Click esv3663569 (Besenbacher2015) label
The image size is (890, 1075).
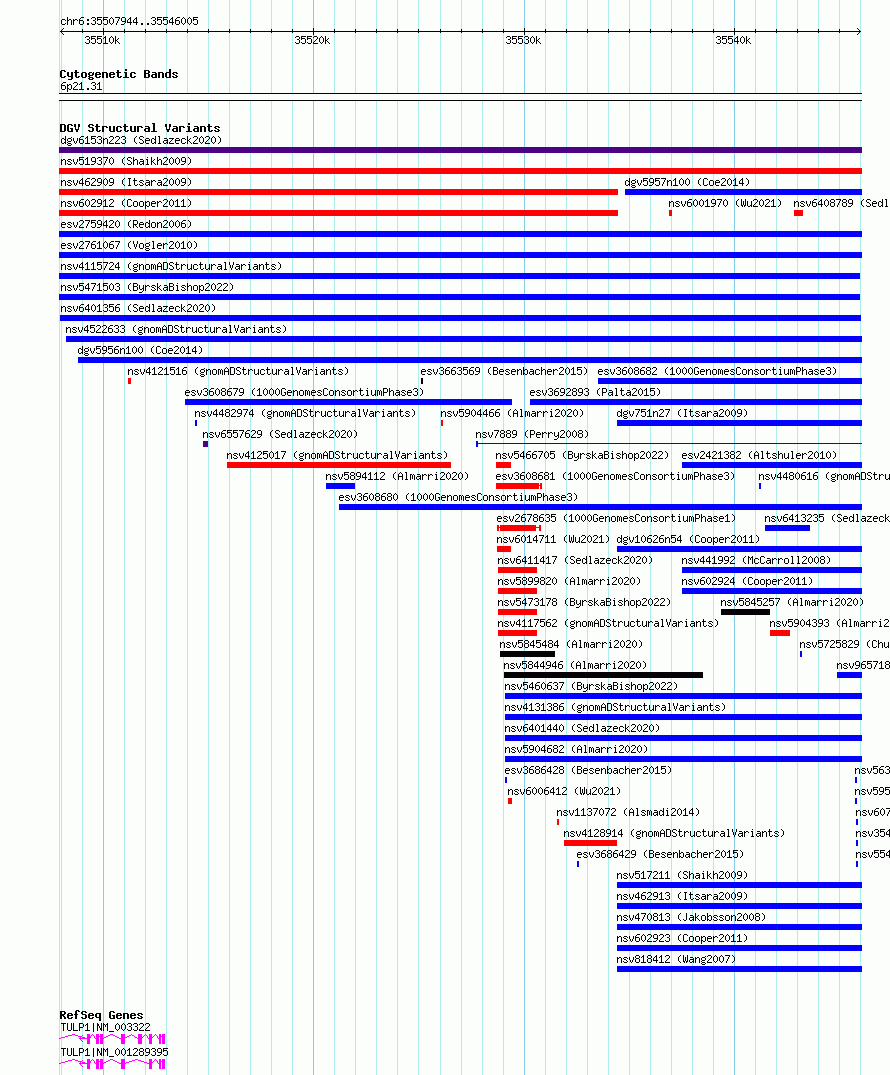pos(504,371)
